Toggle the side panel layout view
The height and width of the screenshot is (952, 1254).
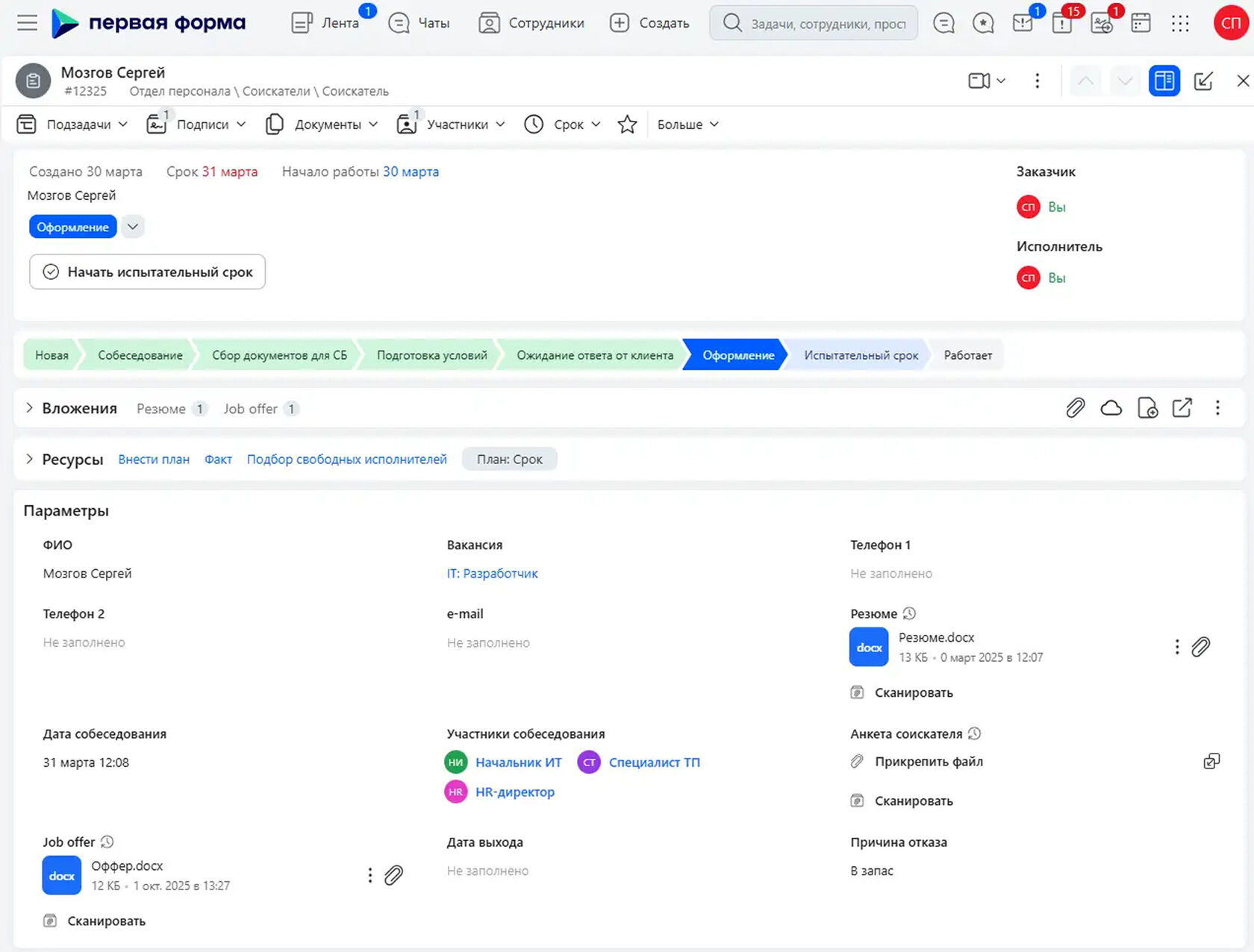tap(1164, 81)
